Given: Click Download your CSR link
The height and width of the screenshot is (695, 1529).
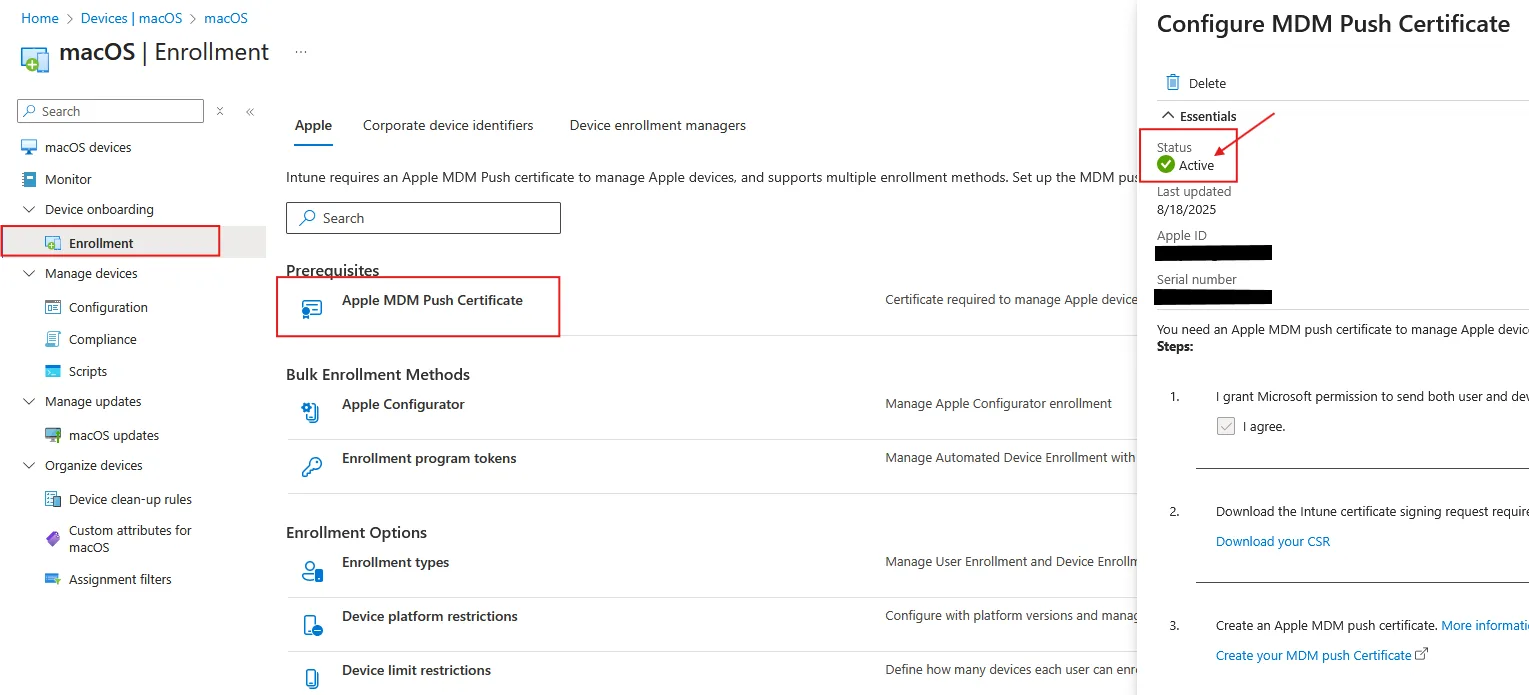Looking at the screenshot, I should coord(1273,541).
